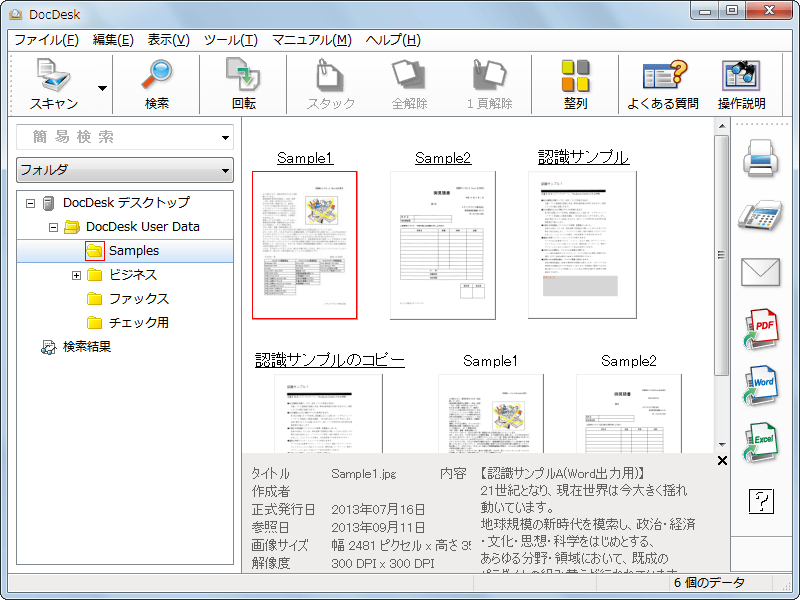800x600 pixels.
Task: Open the ファイル(F) menu
Action: pyautogui.click(x=46, y=40)
